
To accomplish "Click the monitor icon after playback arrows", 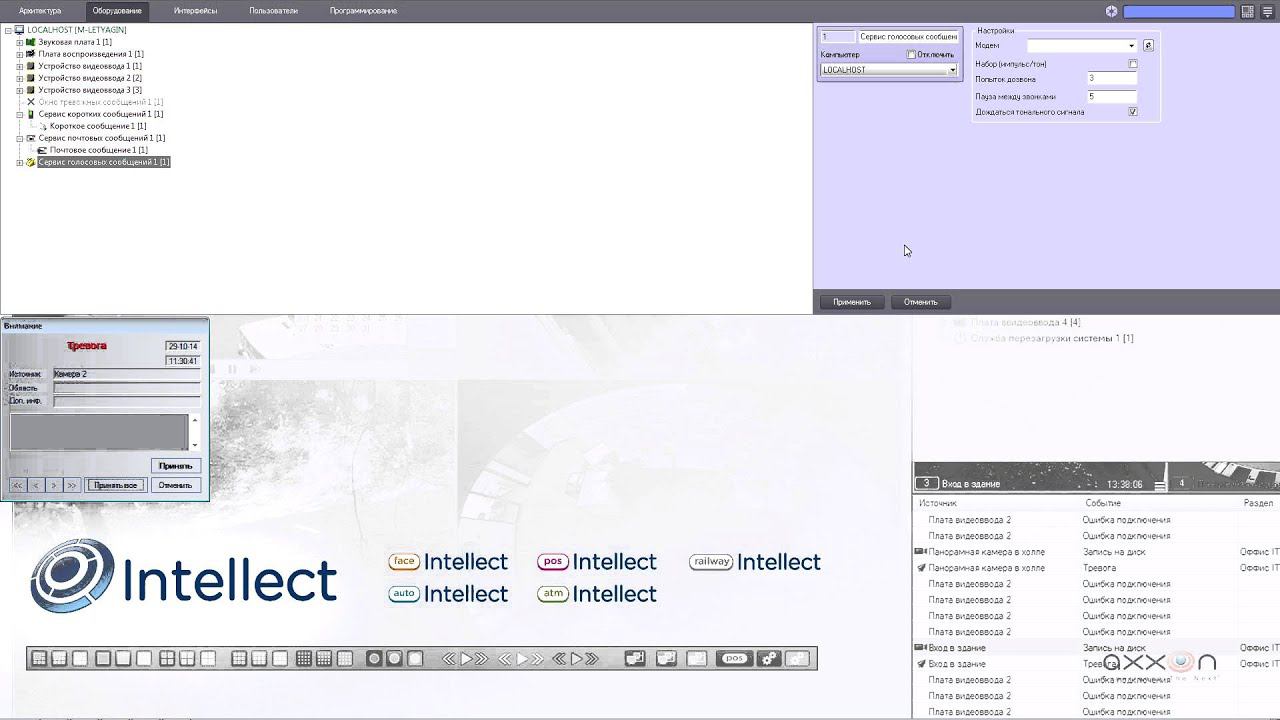I will [x=634, y=659].
